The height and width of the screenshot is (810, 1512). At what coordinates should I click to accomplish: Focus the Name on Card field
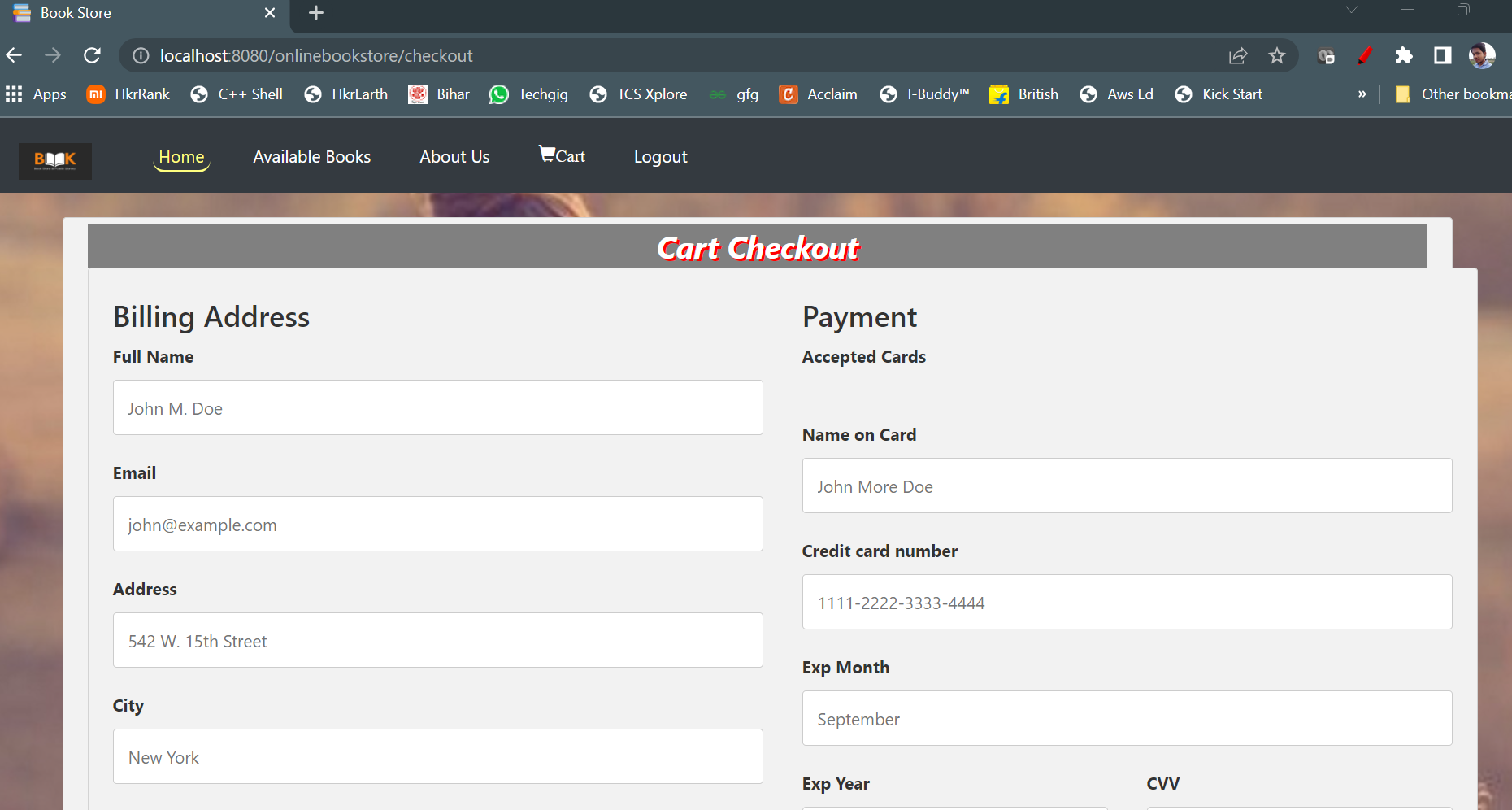coord(1127,486)
